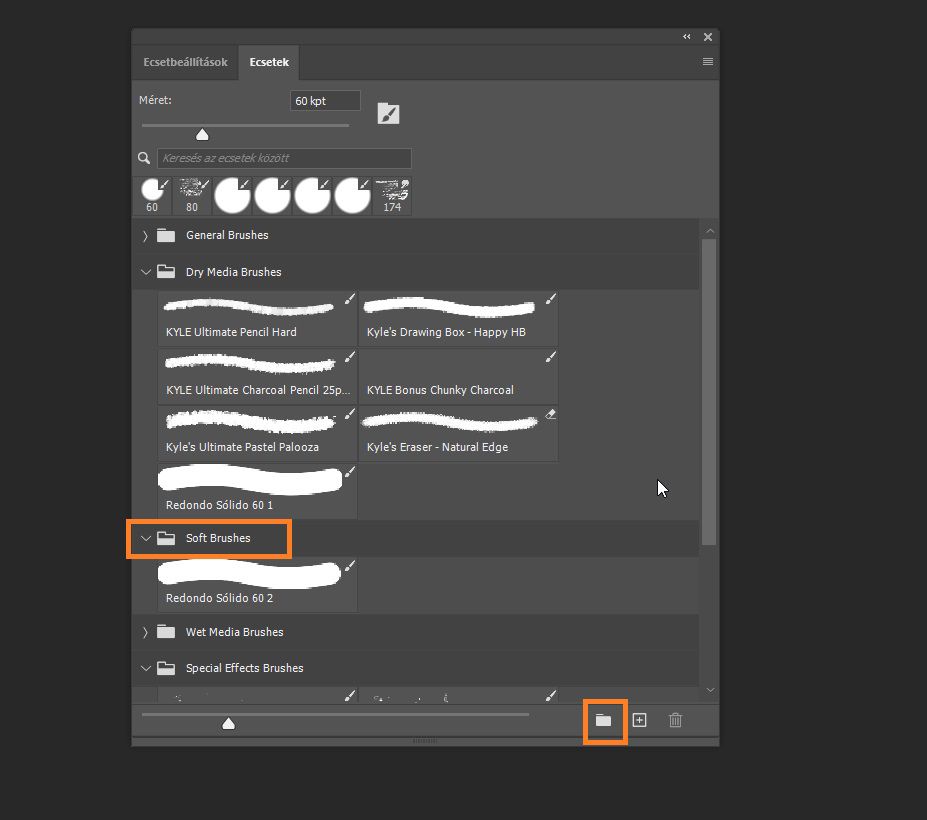
Task: Click the Méret brush size slider handle
Action: (x=202, y=135)
